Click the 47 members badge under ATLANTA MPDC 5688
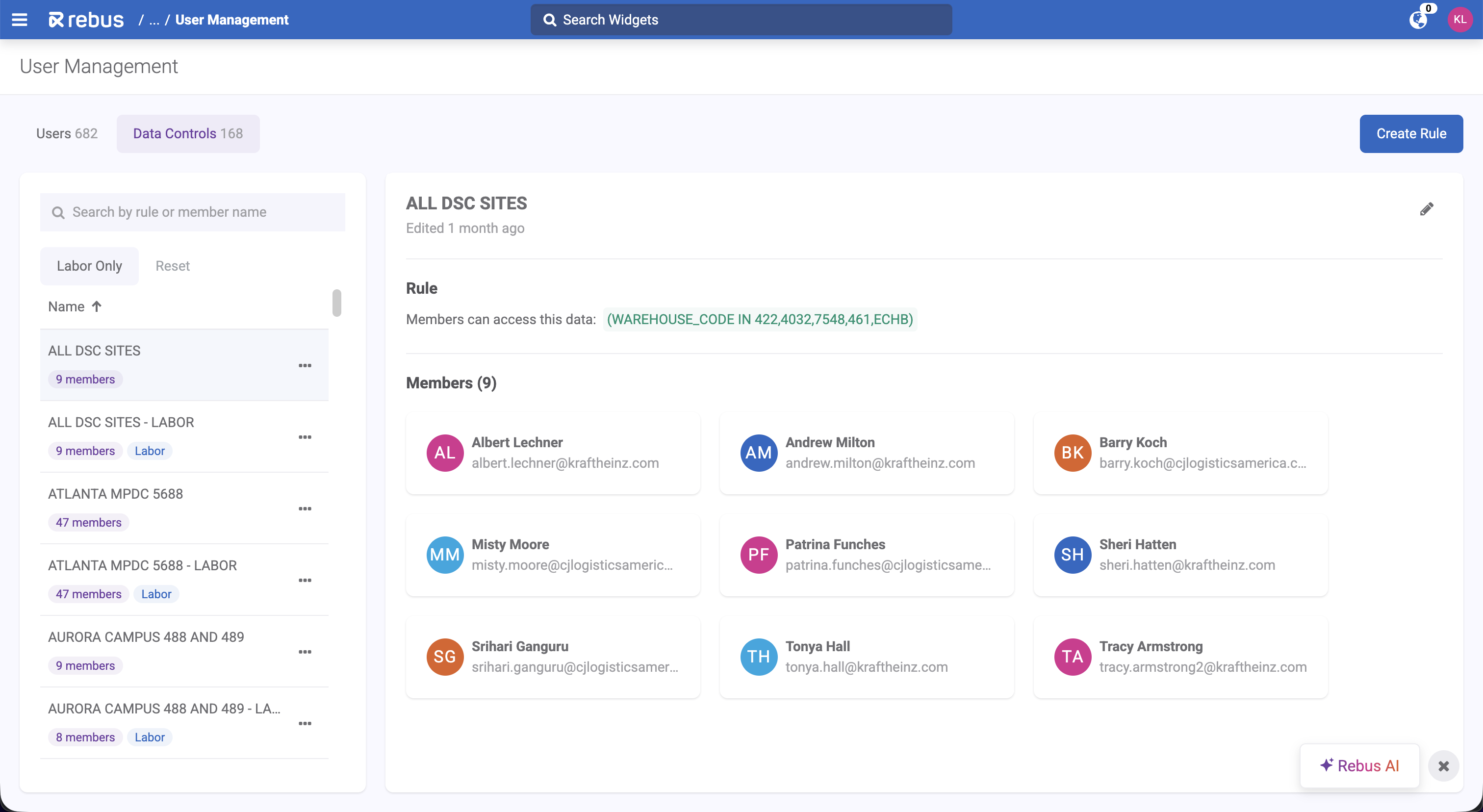Screen dimensions: 1483x812 (x=89, y=523)
